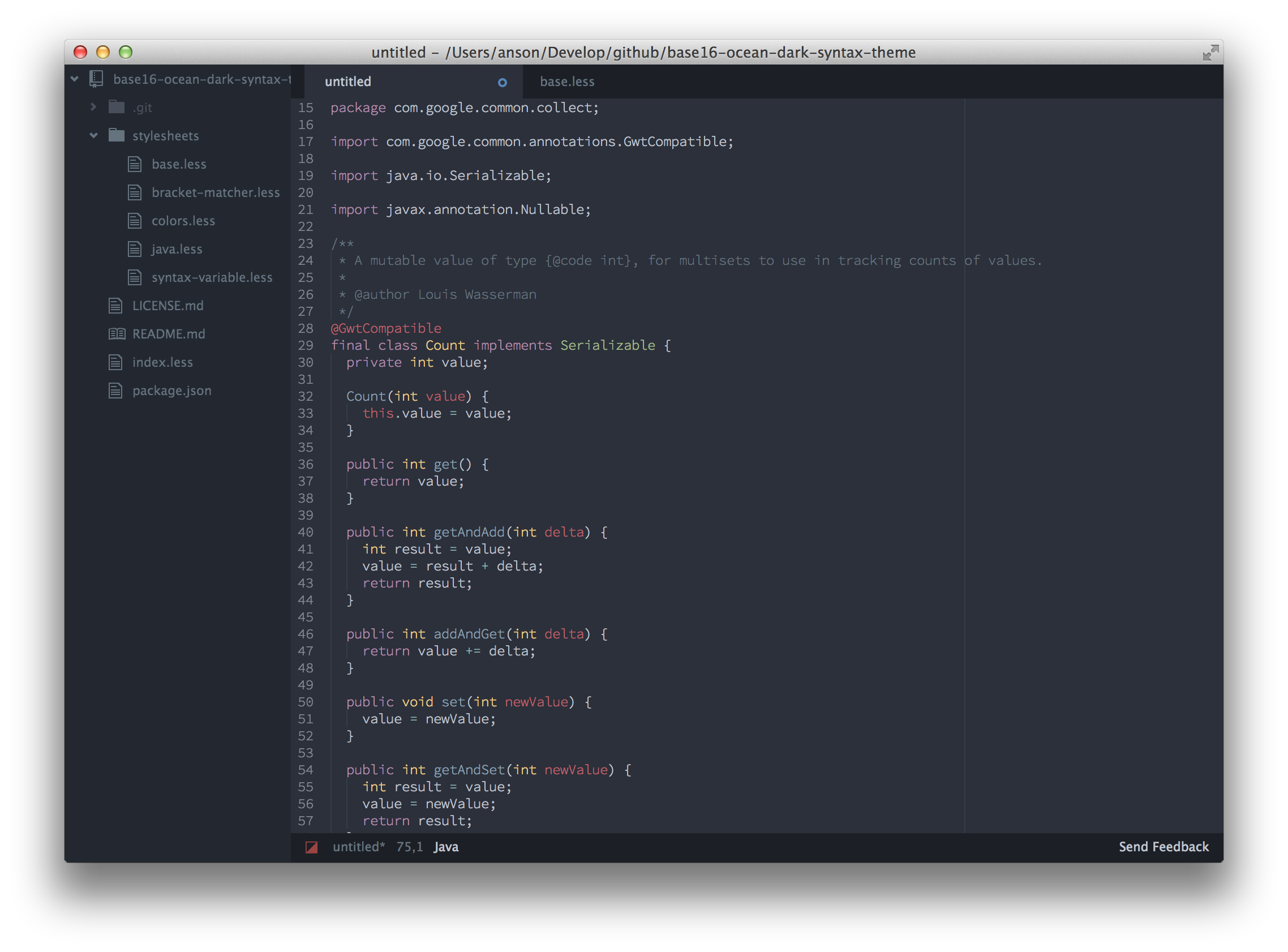Screen dimensions: 1288x952
Task: Click the bracket-matcher.less file icon
Action: click(135, 192)
